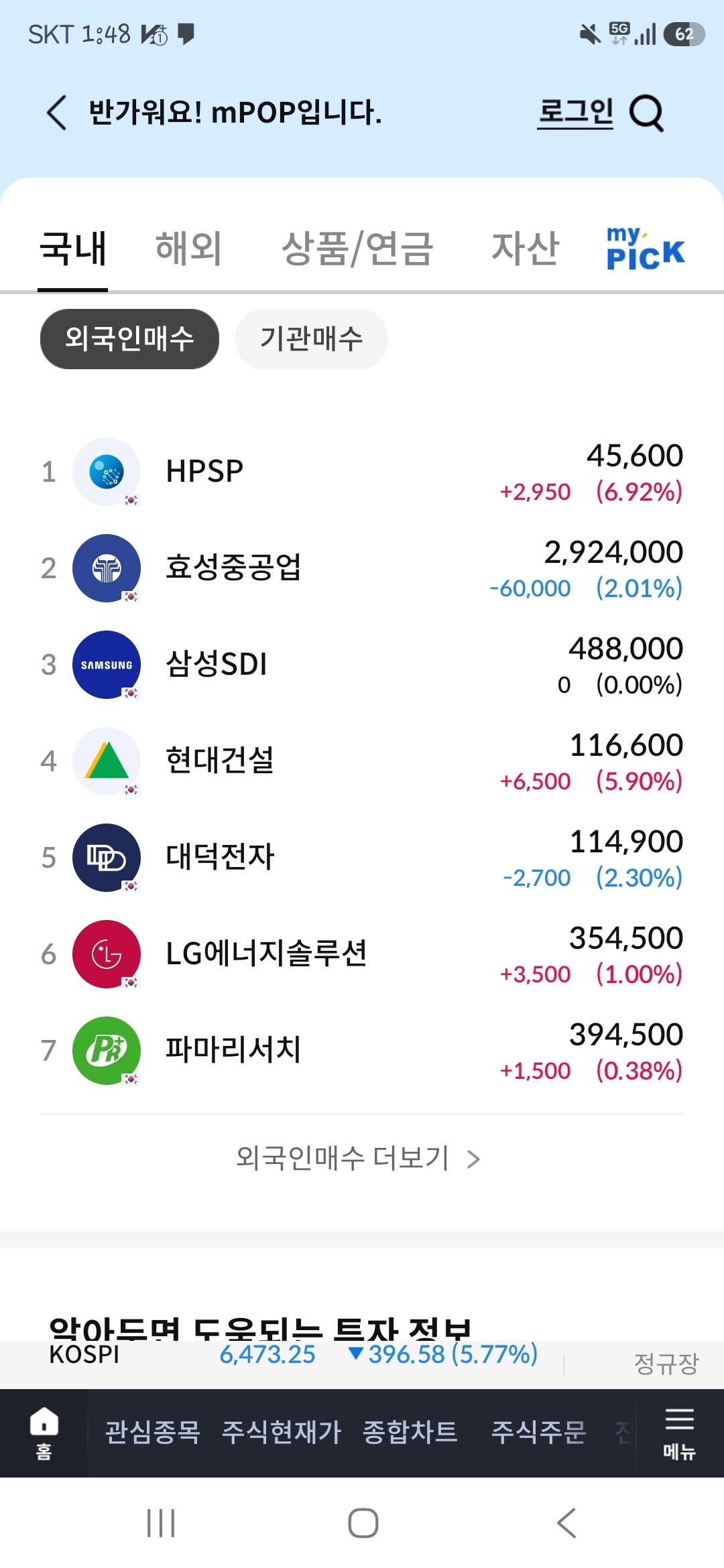This screenshot has width=724, height=1568.
Task: Open the 상품/연금 tab
Action: [x=357, y=249]
